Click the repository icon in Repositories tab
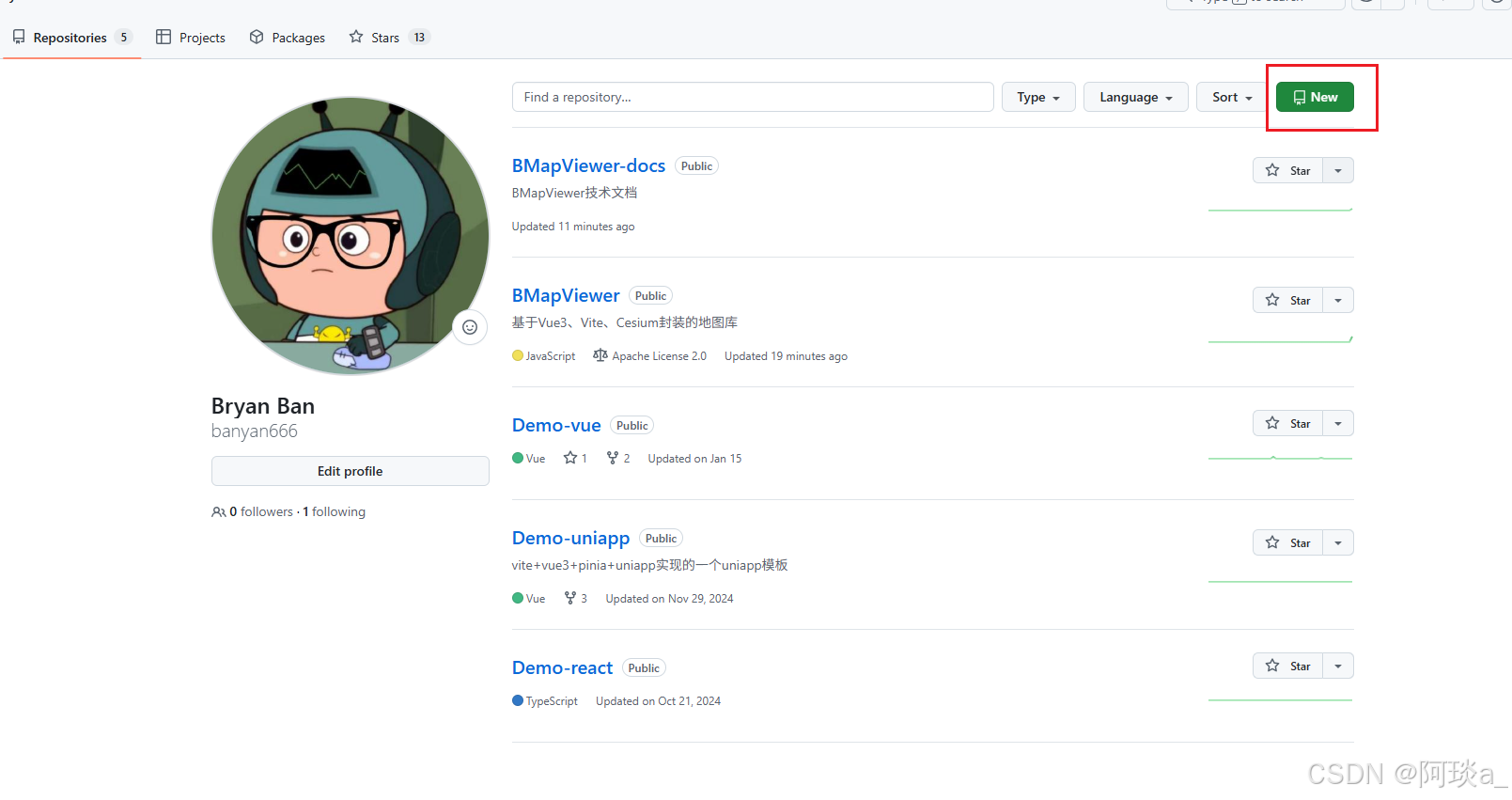The height and width of the screenshot is (800, 1512). click(x=19, y=37)
